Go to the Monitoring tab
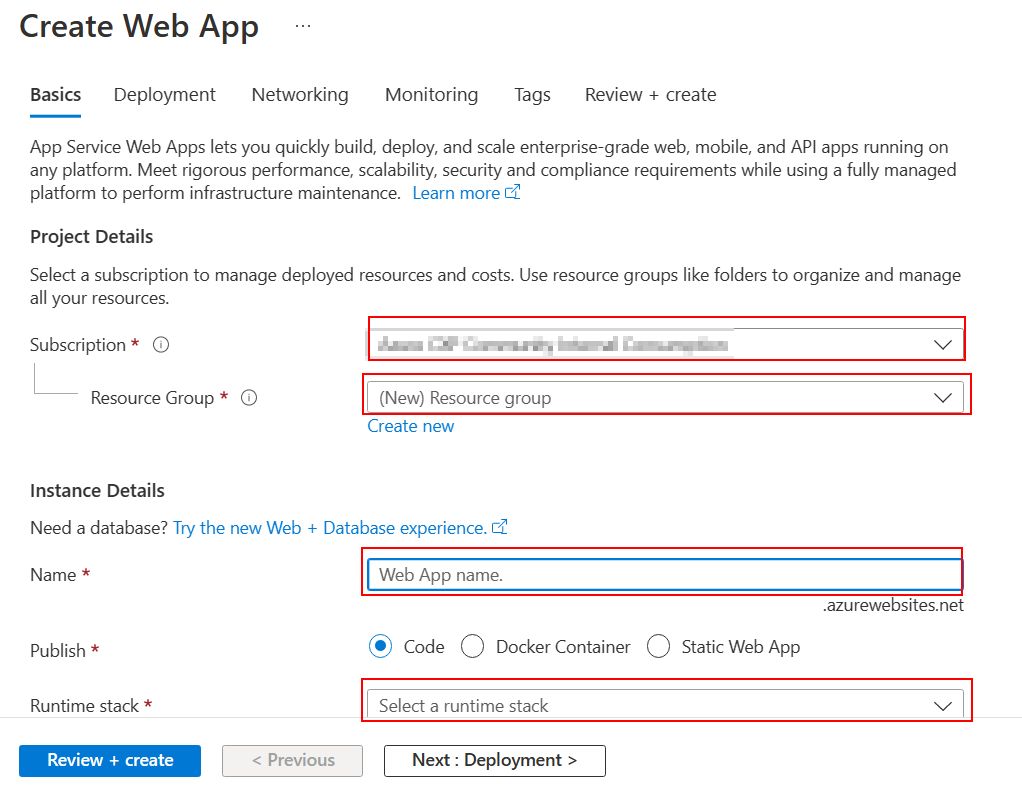The width and height of the screenshot is (1022, 800). pyautogui.click(x=431, y=95)
